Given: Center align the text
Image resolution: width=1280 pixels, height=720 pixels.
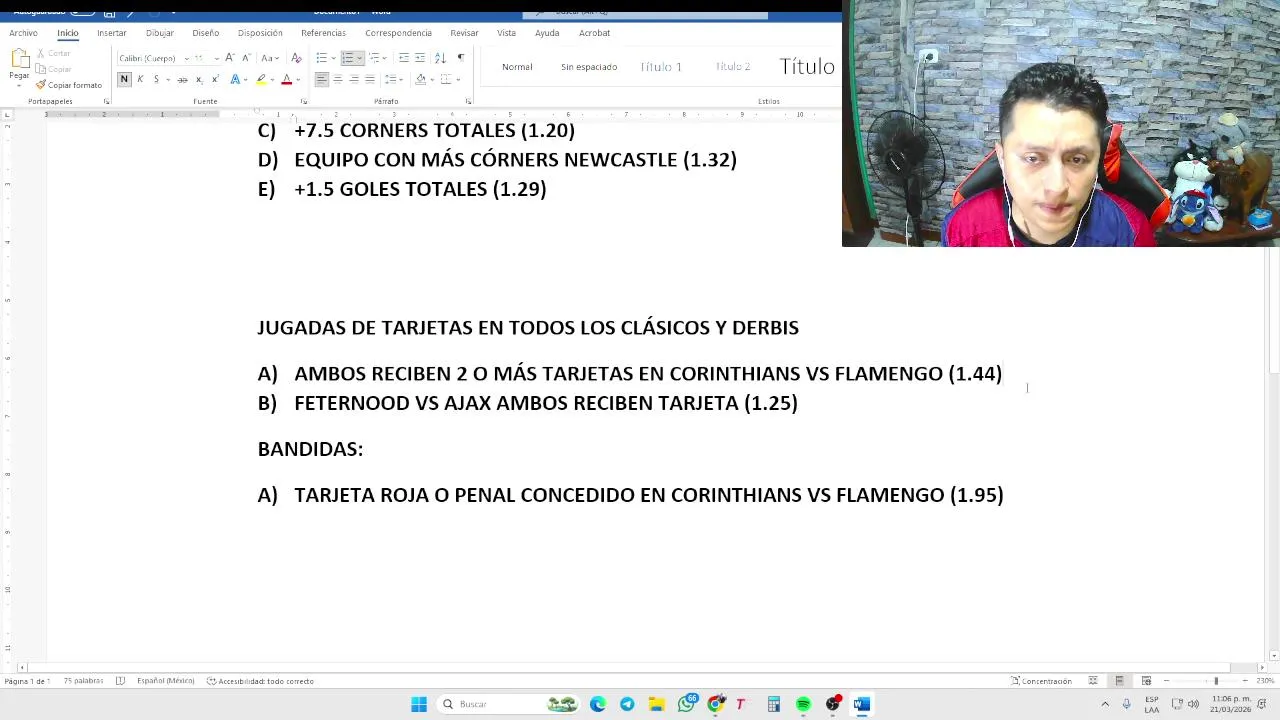Looking at the screenshot, I should point(338,79).
